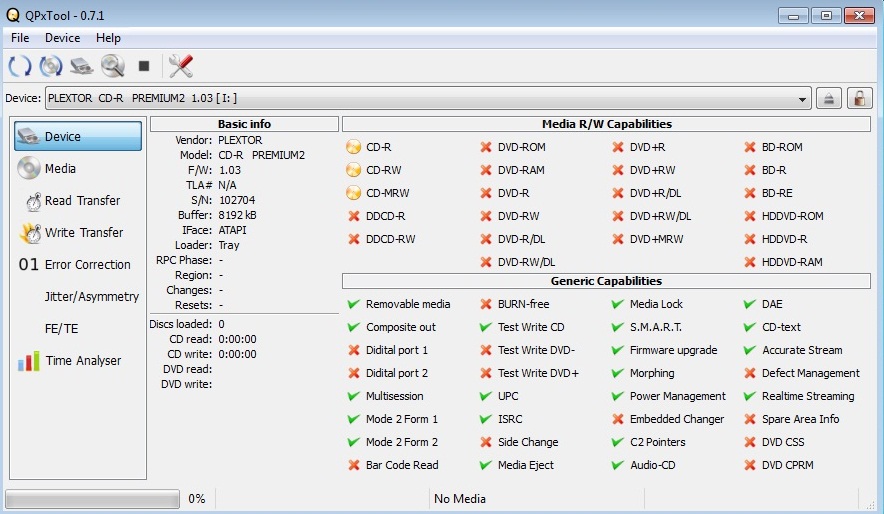Click the 'Audio-CD' label

pyautogui.click(x=652, y=465)
